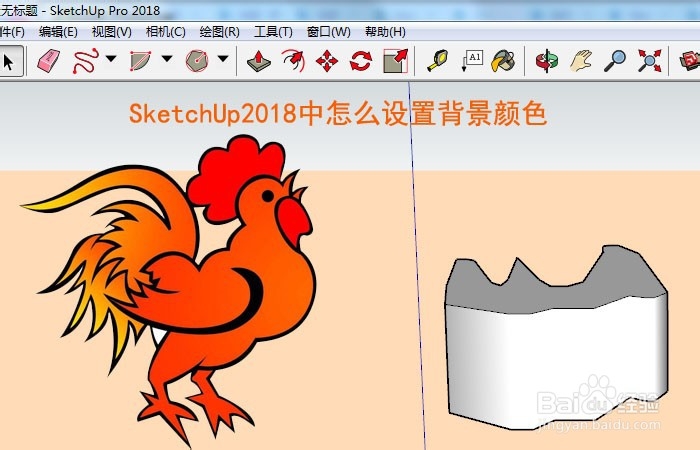Open the 工具(T) menu
Screen dimensions: 700x450
(x=273, y=32)
